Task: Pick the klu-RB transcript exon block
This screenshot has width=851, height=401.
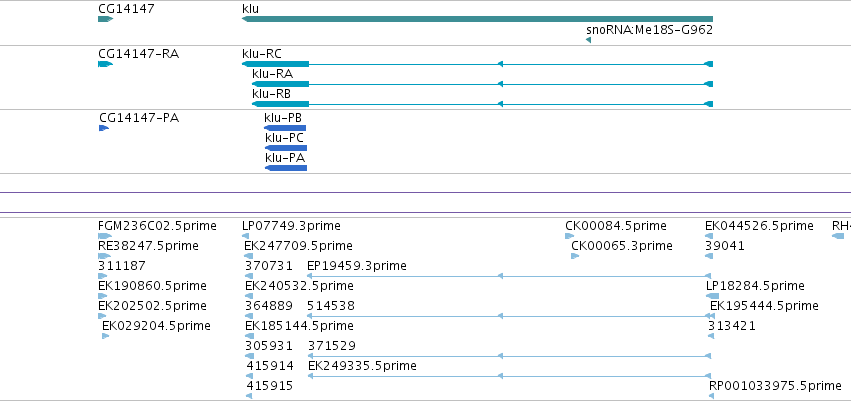Action: (x=281, y=104)
